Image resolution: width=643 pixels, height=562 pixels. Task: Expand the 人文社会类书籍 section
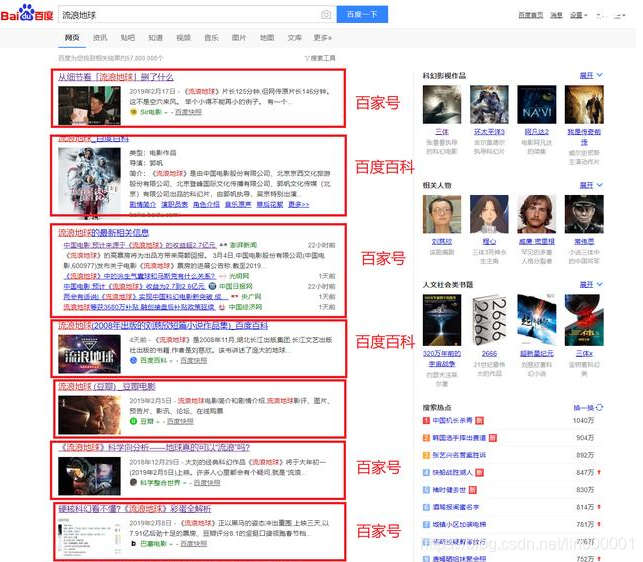point(591,285)
